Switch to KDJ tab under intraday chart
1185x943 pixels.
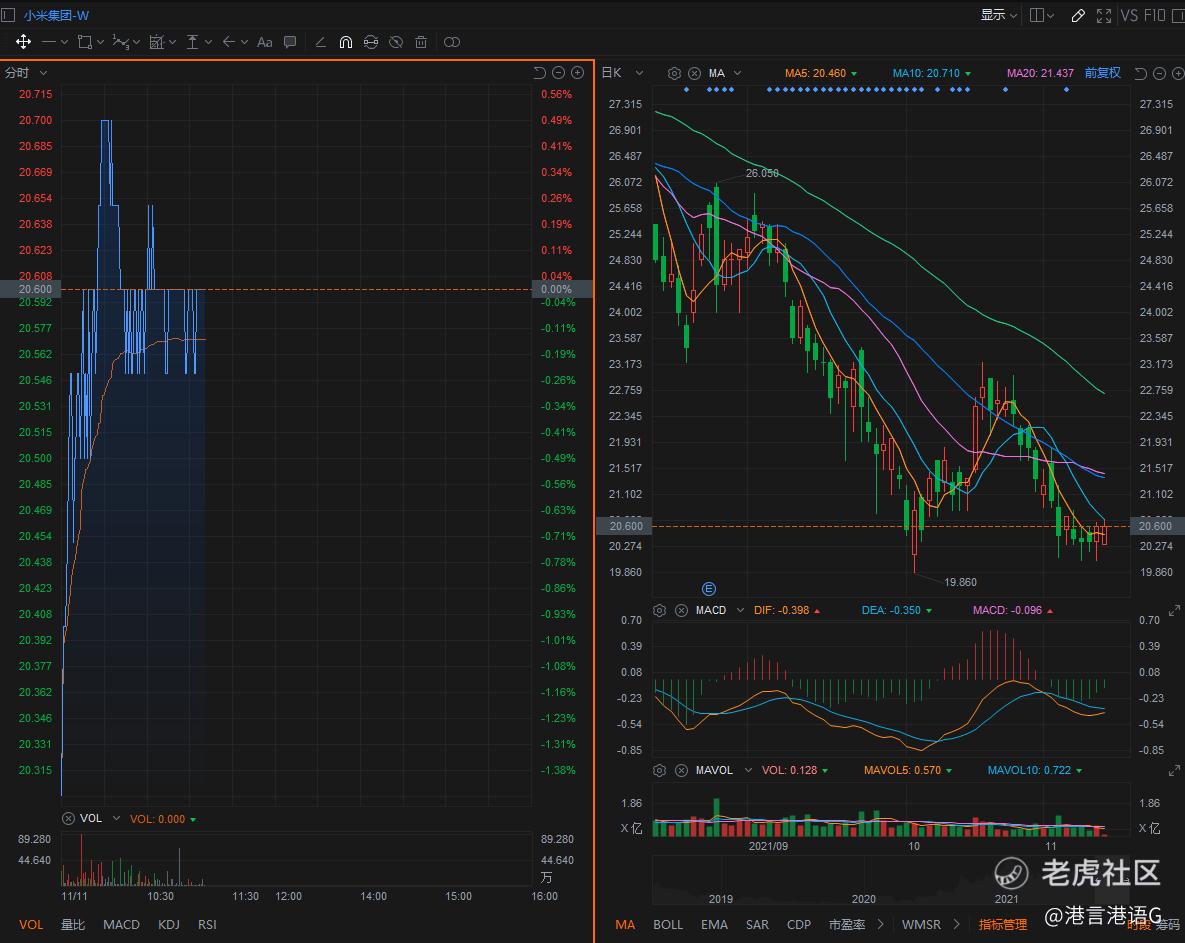coord(169,925)
